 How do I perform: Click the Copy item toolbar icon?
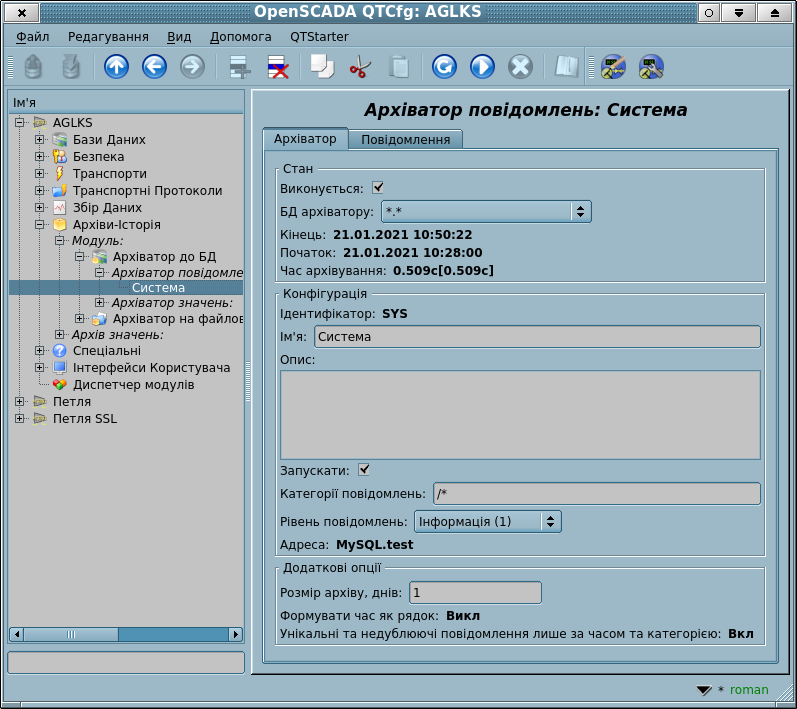click(x=321, y=67)
